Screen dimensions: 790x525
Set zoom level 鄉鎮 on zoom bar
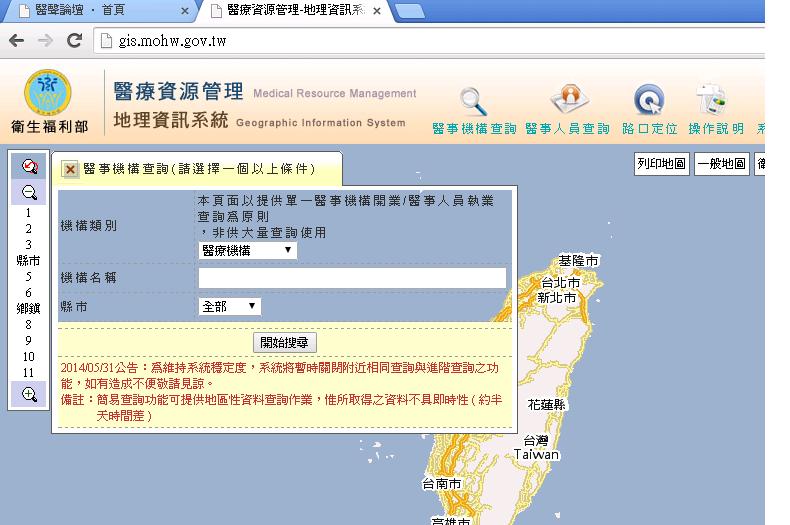pyautogui.click(x=29, y=308)
